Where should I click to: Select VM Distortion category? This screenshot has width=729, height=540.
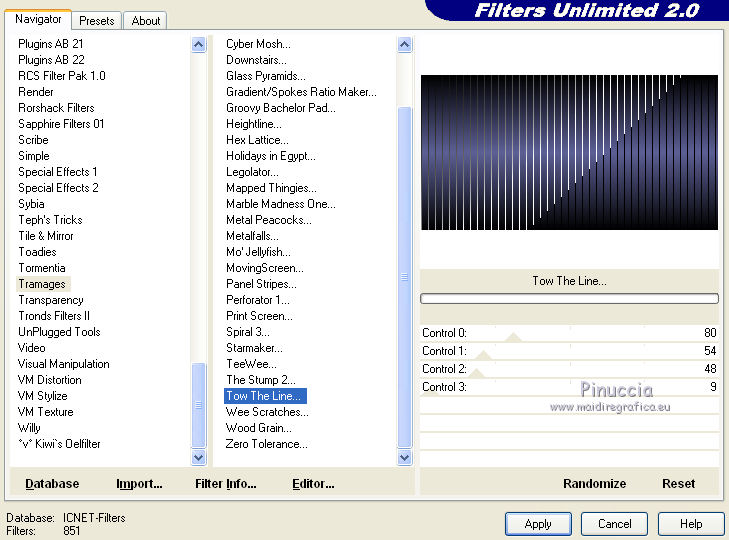pos(49,380)
